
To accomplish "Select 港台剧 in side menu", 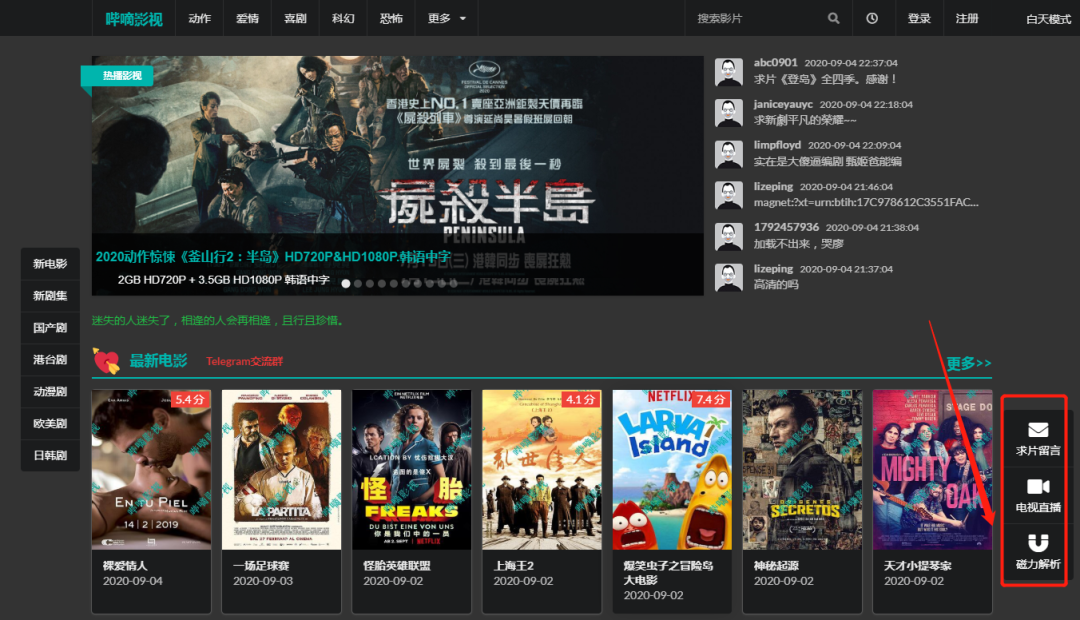I will [50, 360].
